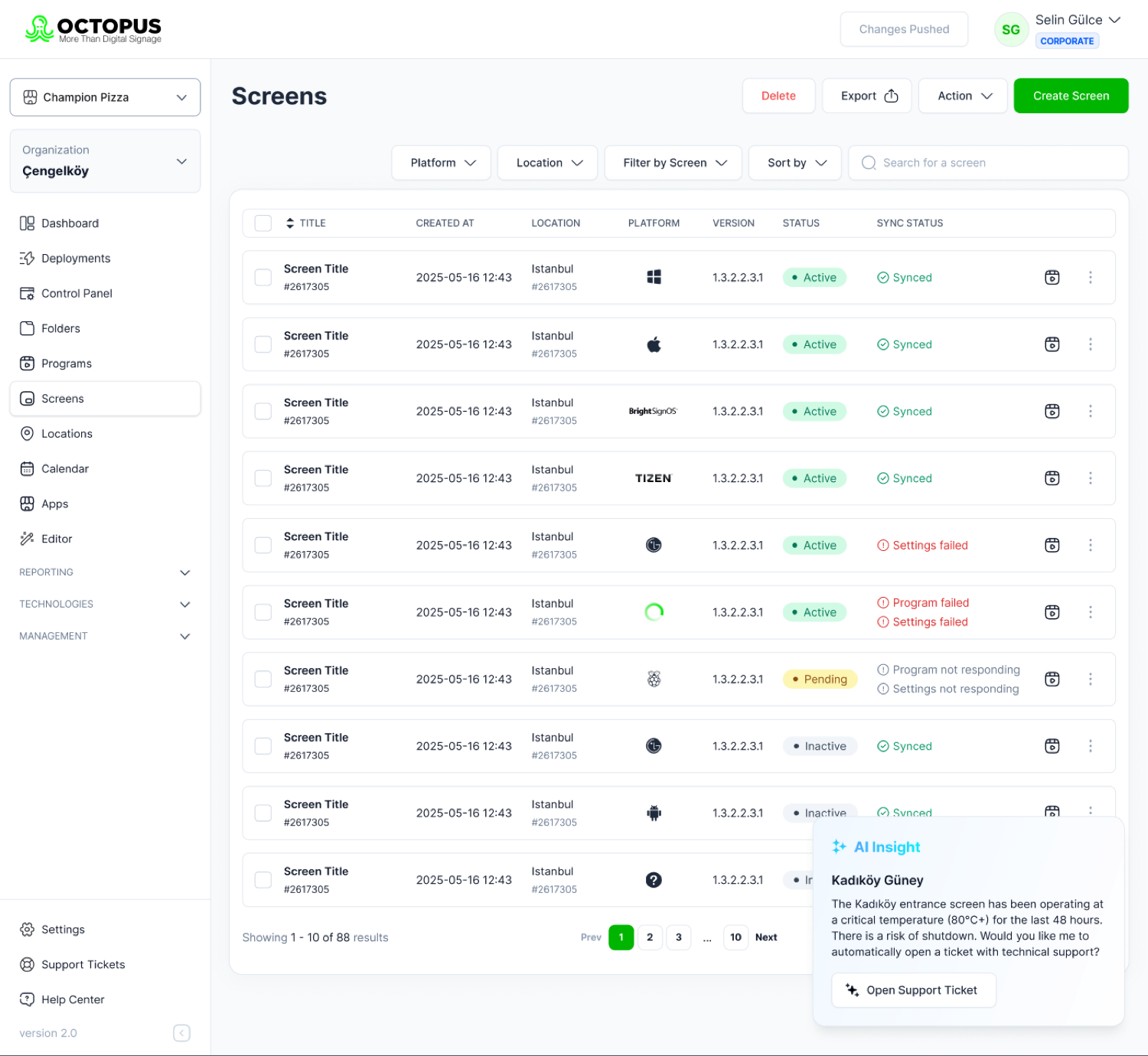Open Deployments in sidebar
Screen dimensions: 1148x1056
[x=105, y=259]
